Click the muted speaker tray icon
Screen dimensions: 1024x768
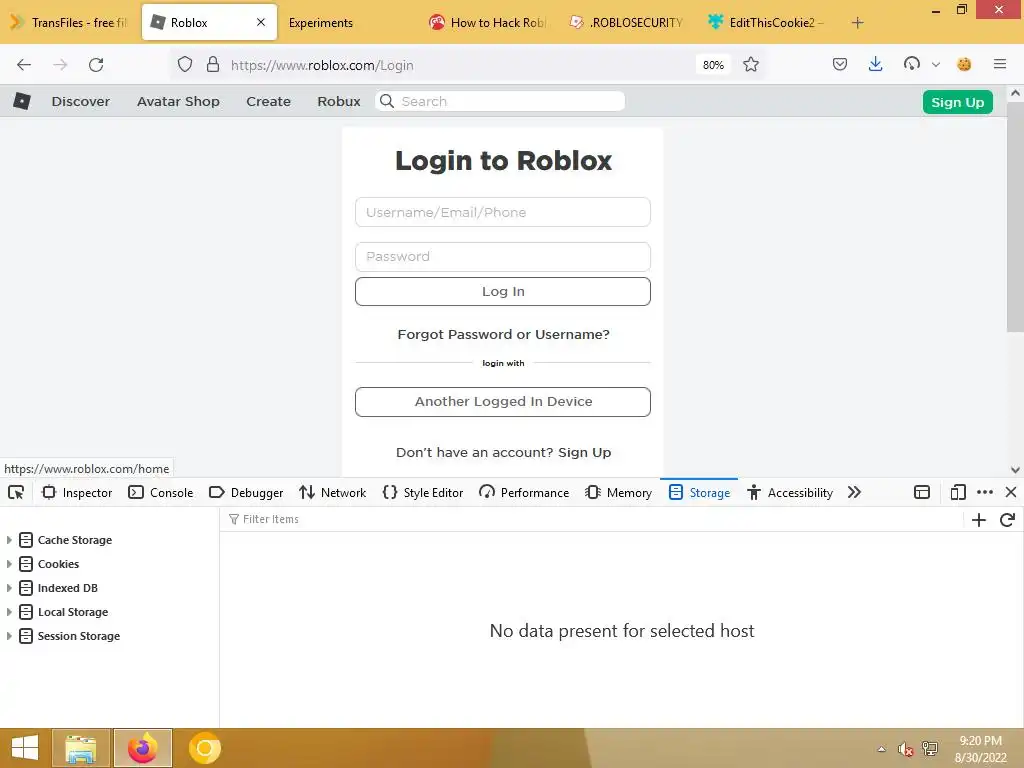[905, 749]
